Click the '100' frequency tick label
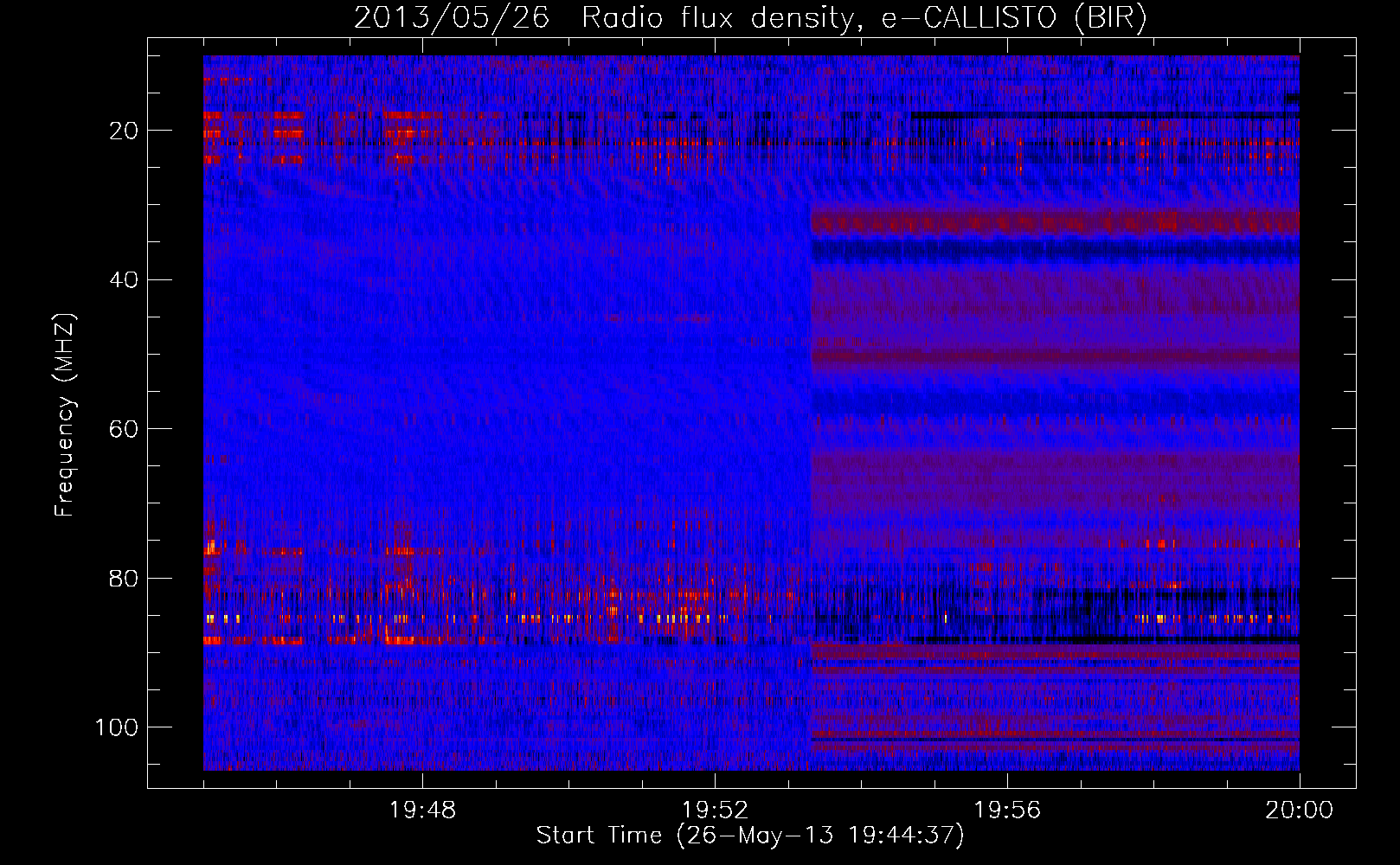The height and width of the screenshot is (865, 1400). tap(117, 727)
